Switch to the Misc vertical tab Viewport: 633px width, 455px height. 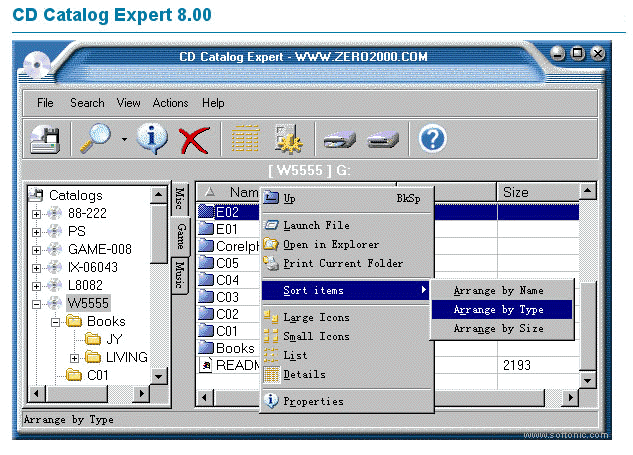coord(179,198)
